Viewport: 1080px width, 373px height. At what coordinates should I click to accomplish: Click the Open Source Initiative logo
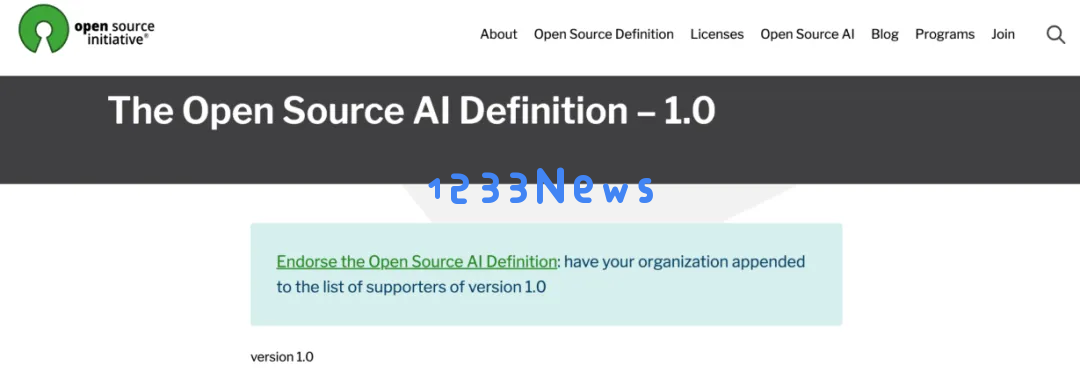click(x=87, y=29)
